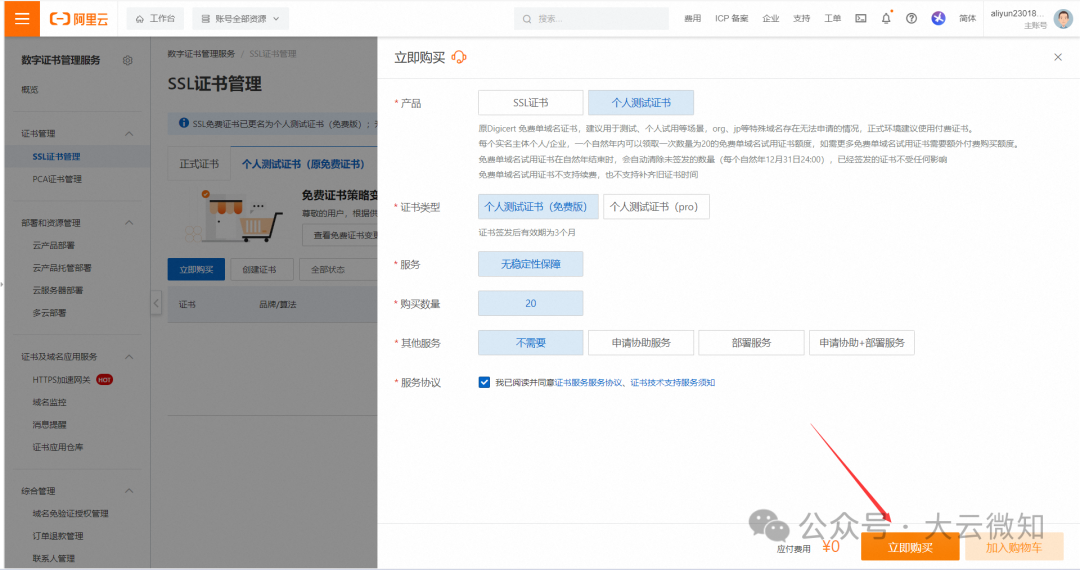Viewport: 1080px width, 570px height.
Task: Collapse the 综合管理 sidebar group
Action: pos(129,491)
